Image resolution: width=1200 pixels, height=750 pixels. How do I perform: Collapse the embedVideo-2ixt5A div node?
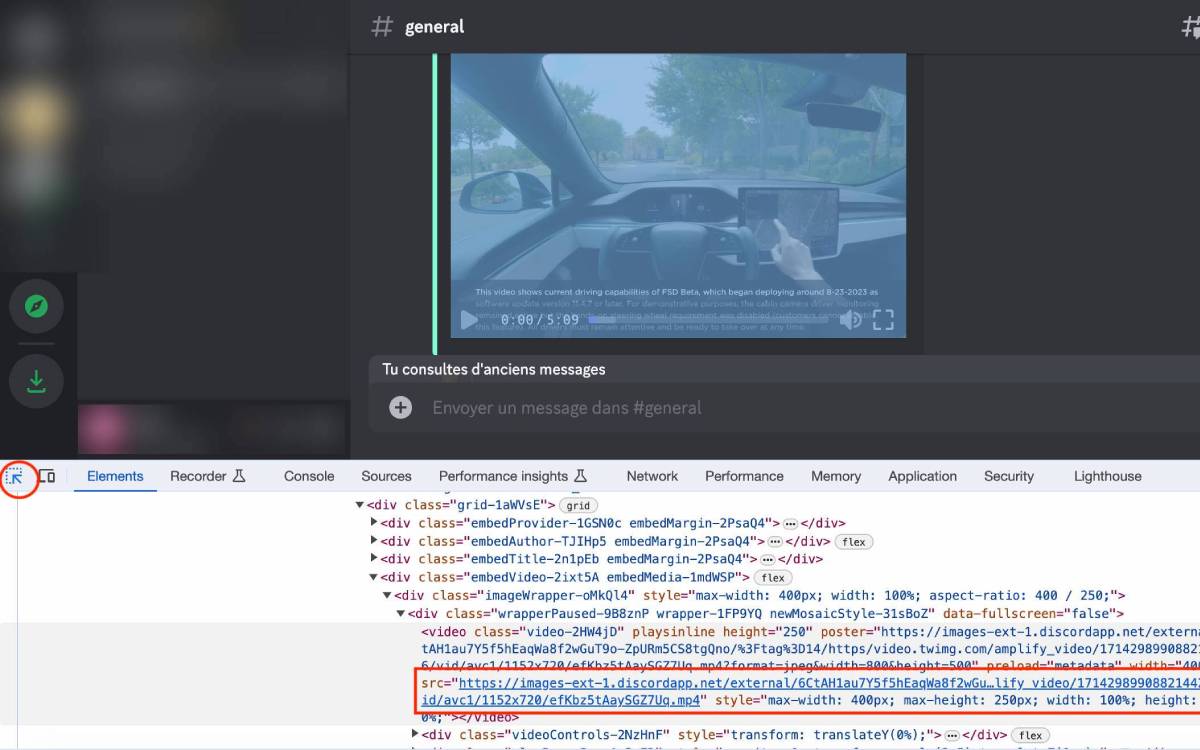coord(374,577)
